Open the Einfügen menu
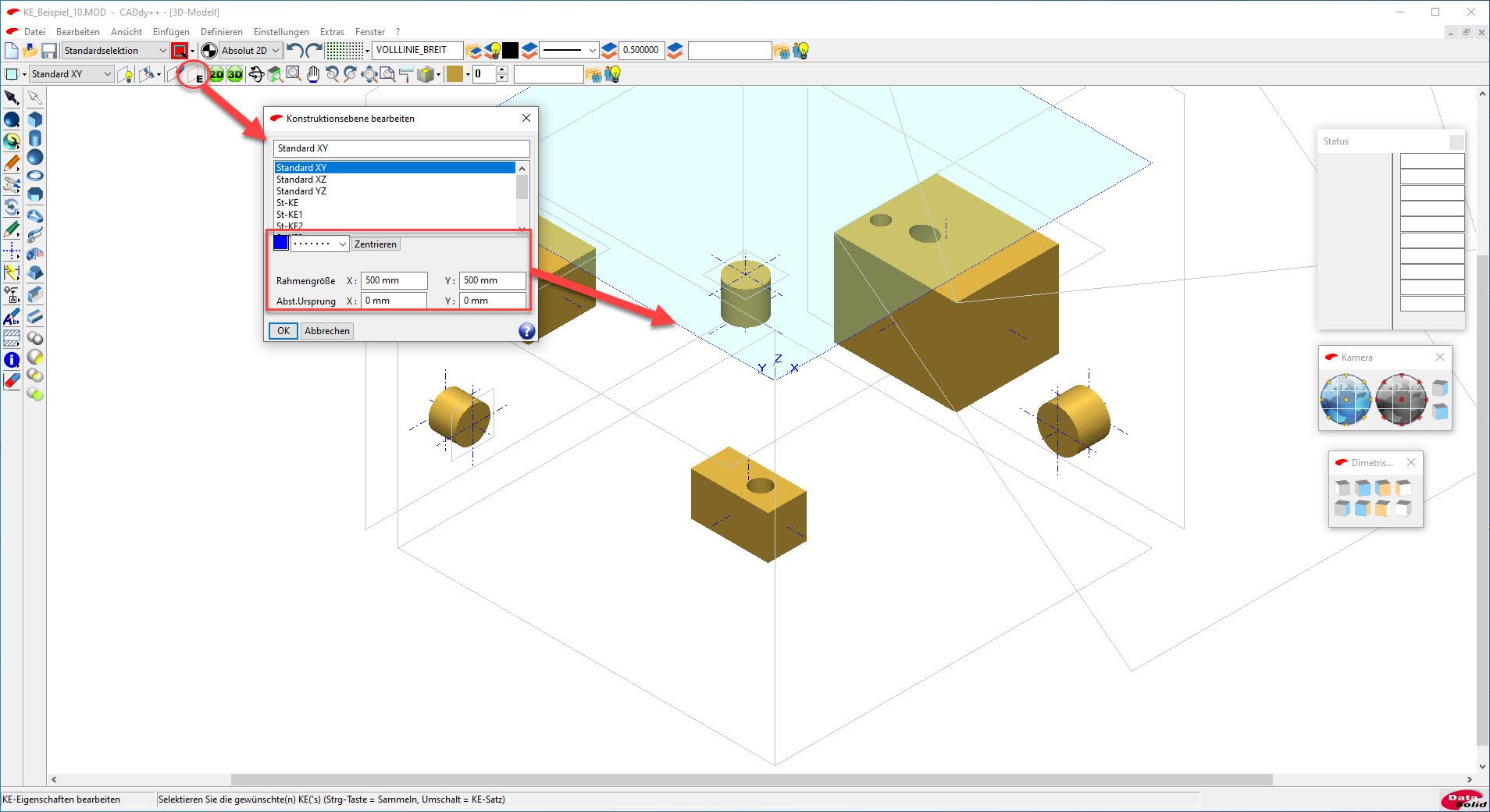The height and width of the screenshot is (812, 1490). tap(171, 32)
